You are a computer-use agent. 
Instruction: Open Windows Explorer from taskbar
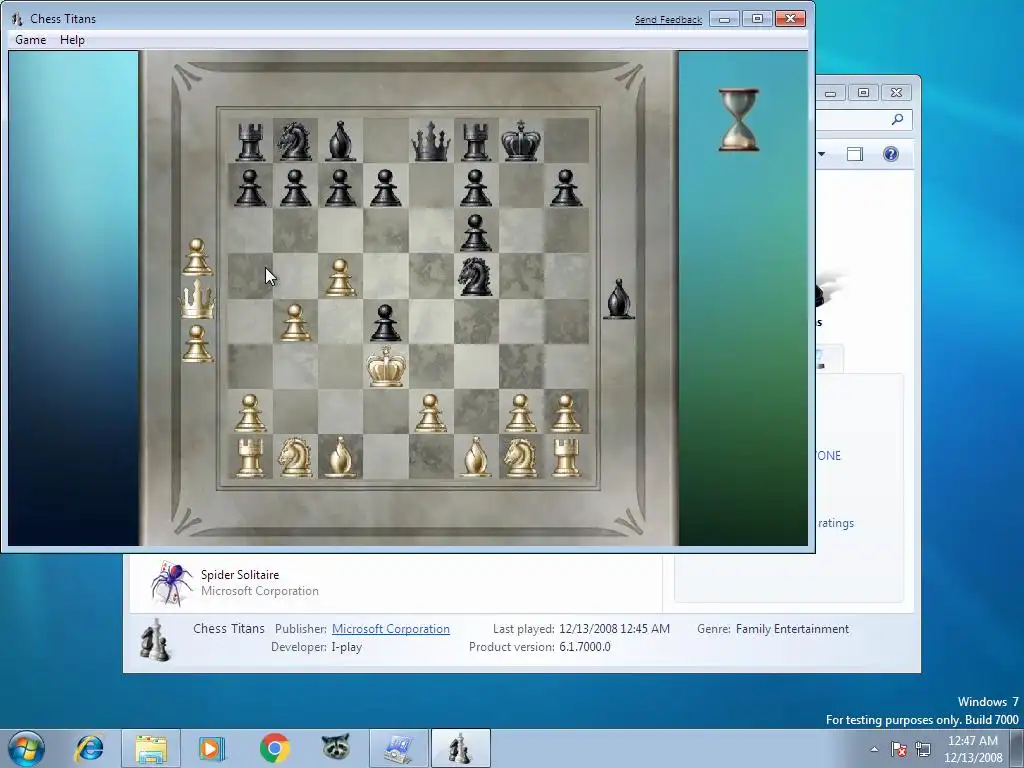pos(151,748)
